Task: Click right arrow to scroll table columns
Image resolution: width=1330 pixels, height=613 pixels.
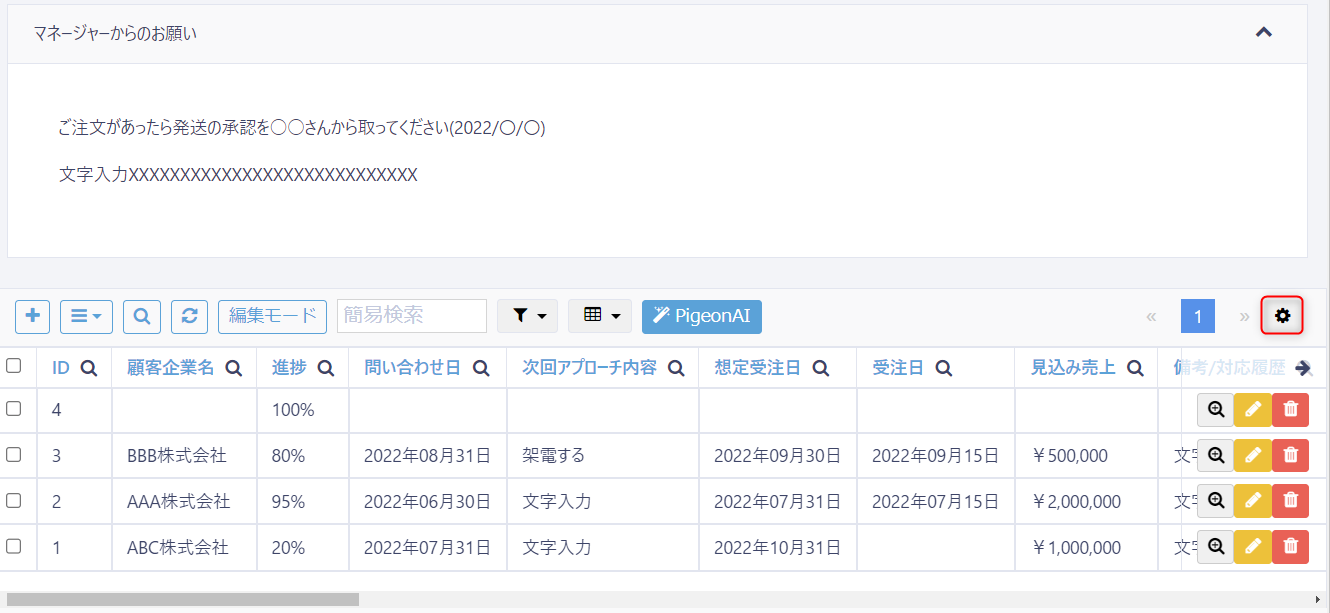Action: pyautogui.click(x=1302, y=368)
